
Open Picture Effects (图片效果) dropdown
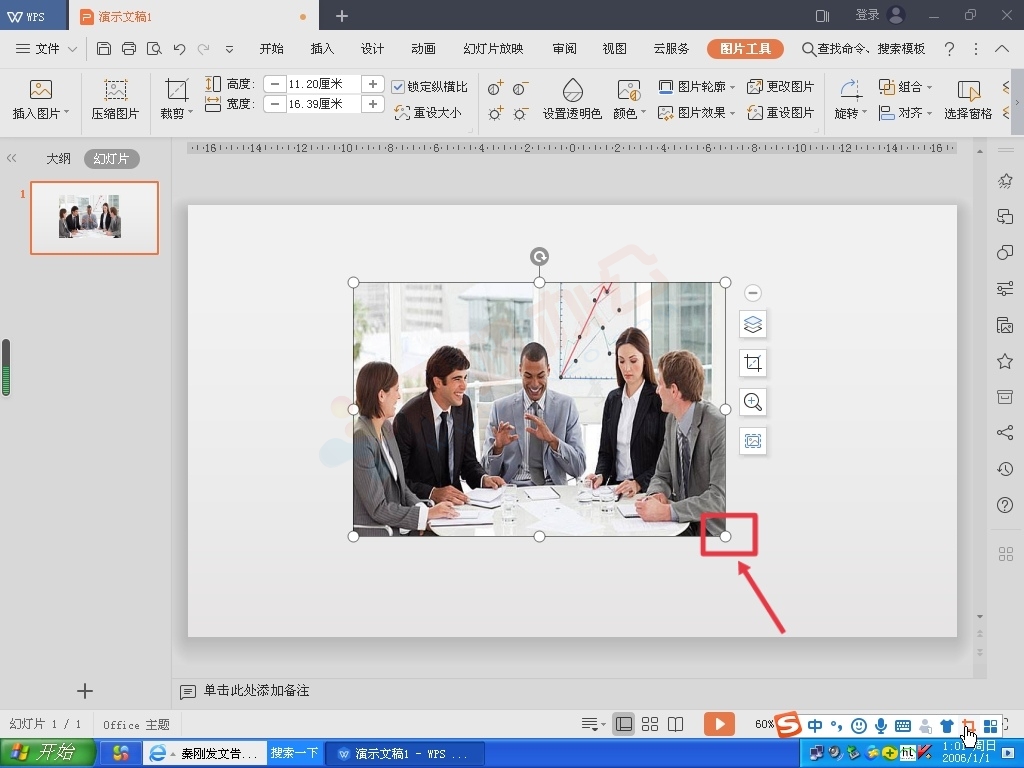pyautogui.click(x=698, y=113)
